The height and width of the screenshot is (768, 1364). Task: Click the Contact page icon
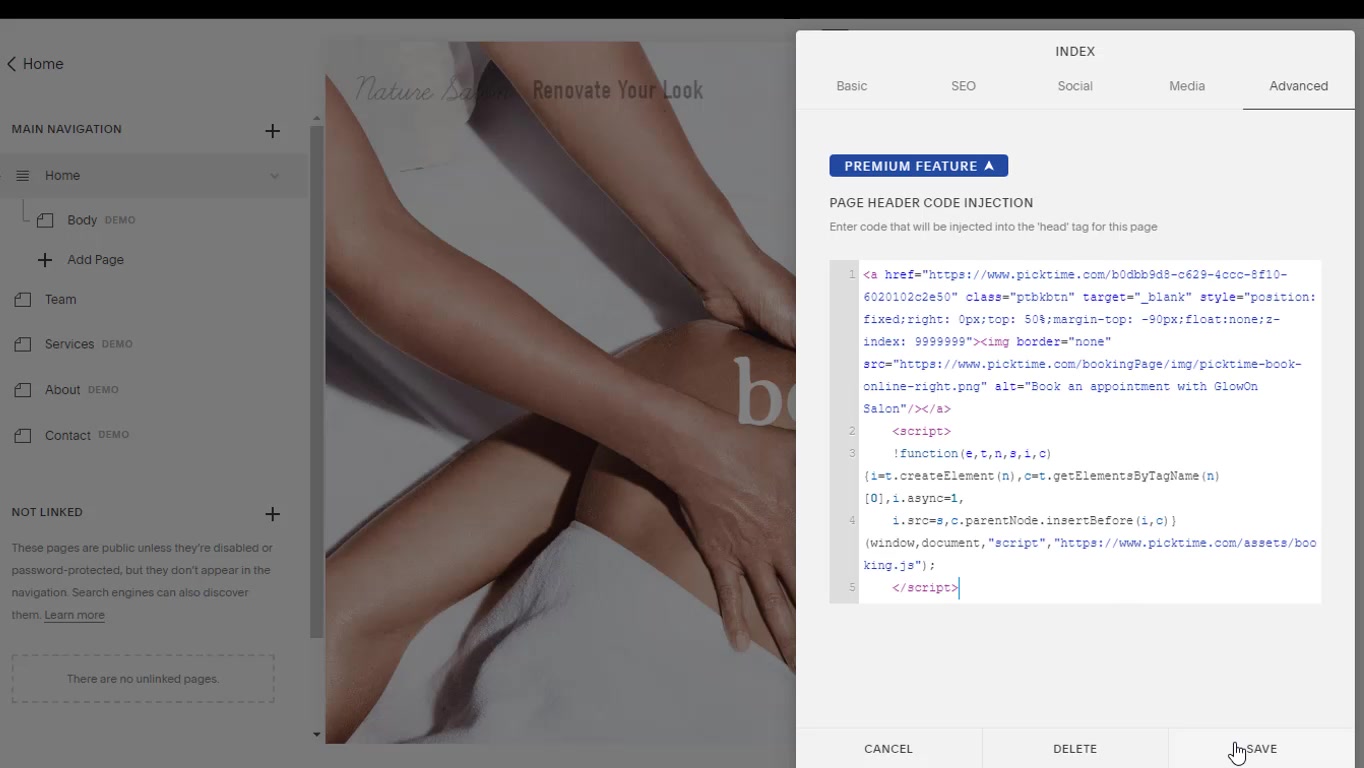click(x=23, y=436)
